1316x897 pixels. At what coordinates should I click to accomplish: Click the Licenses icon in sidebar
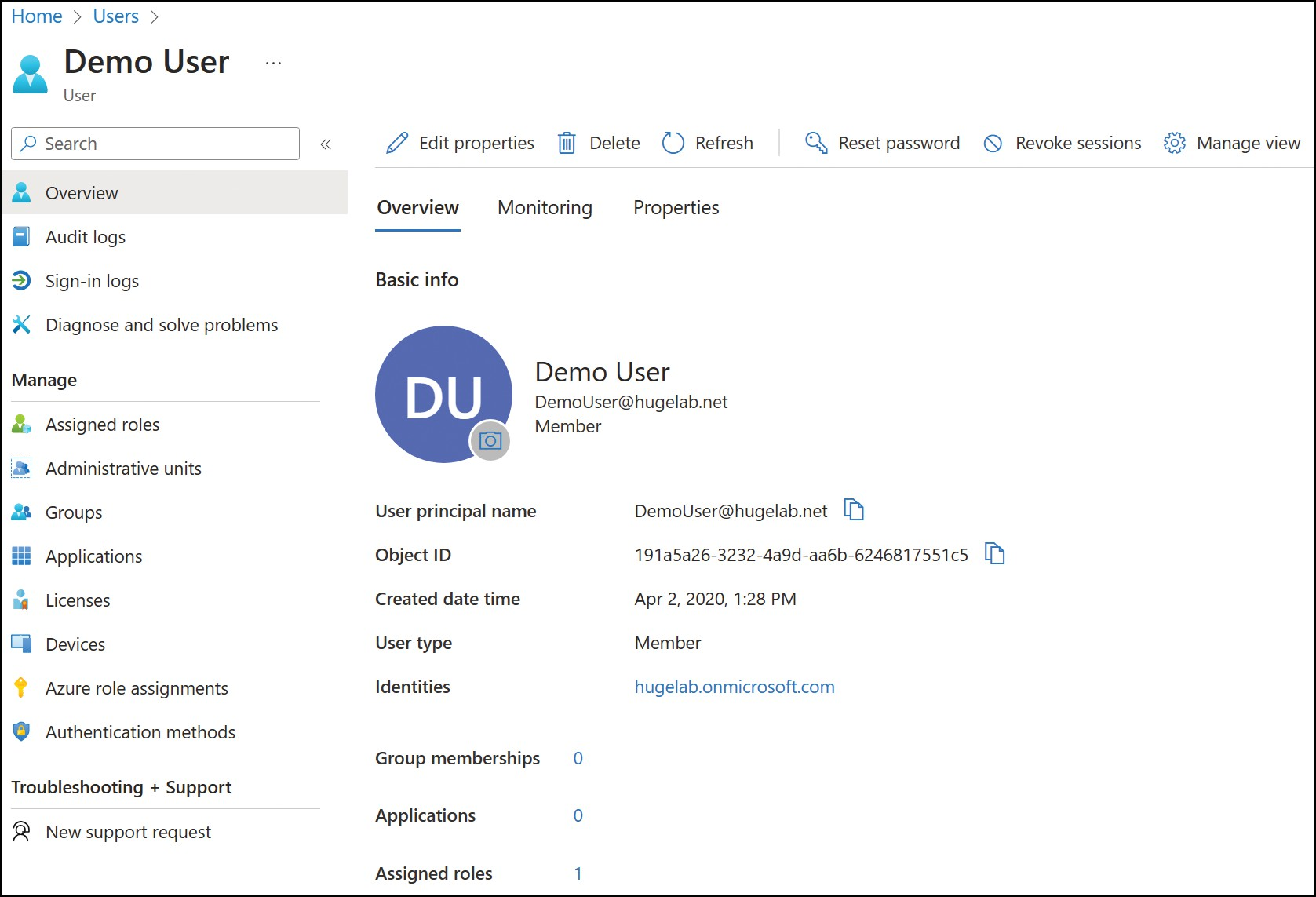point(22,600)
